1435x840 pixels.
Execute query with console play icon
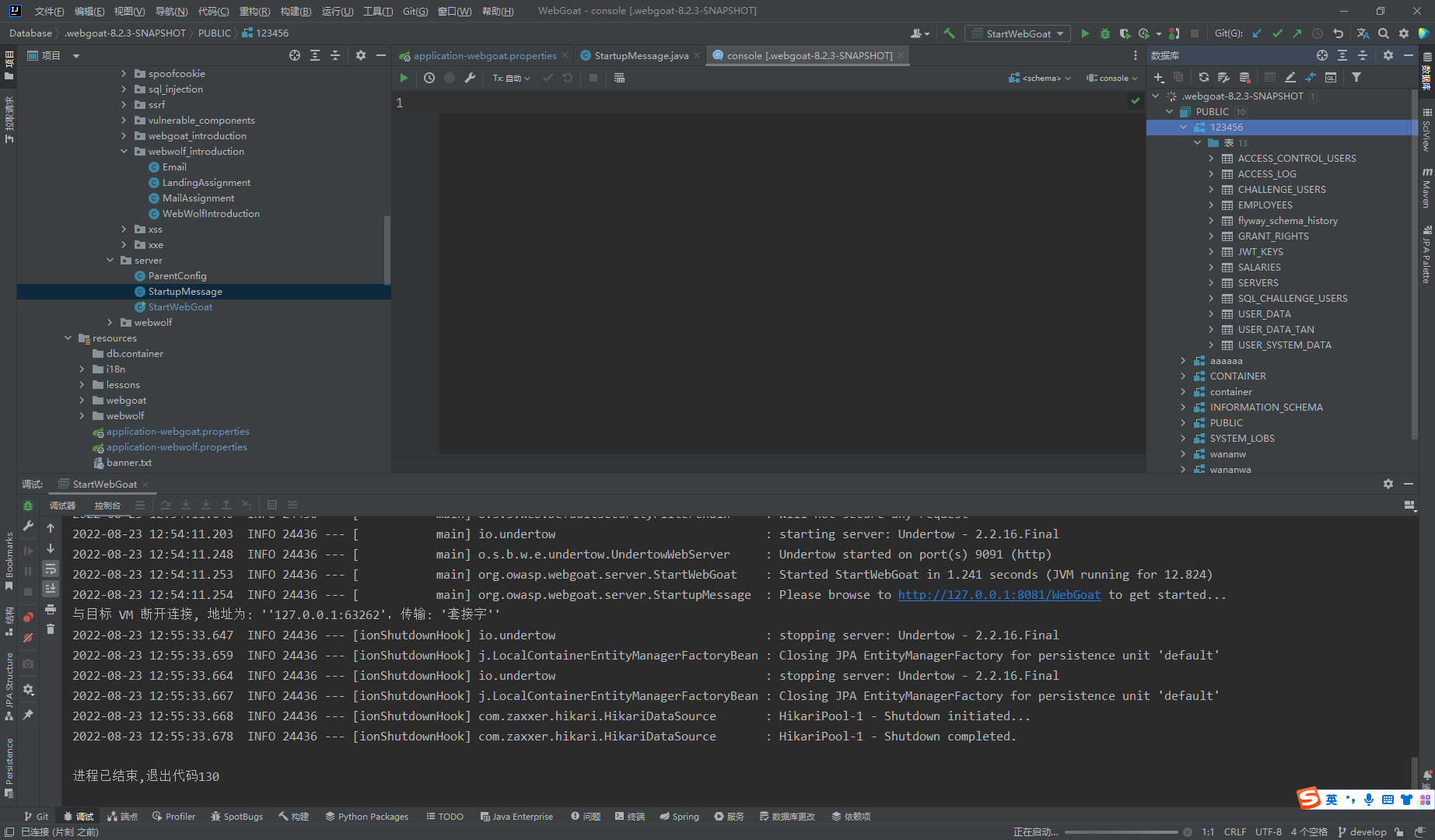pos(404,78)
